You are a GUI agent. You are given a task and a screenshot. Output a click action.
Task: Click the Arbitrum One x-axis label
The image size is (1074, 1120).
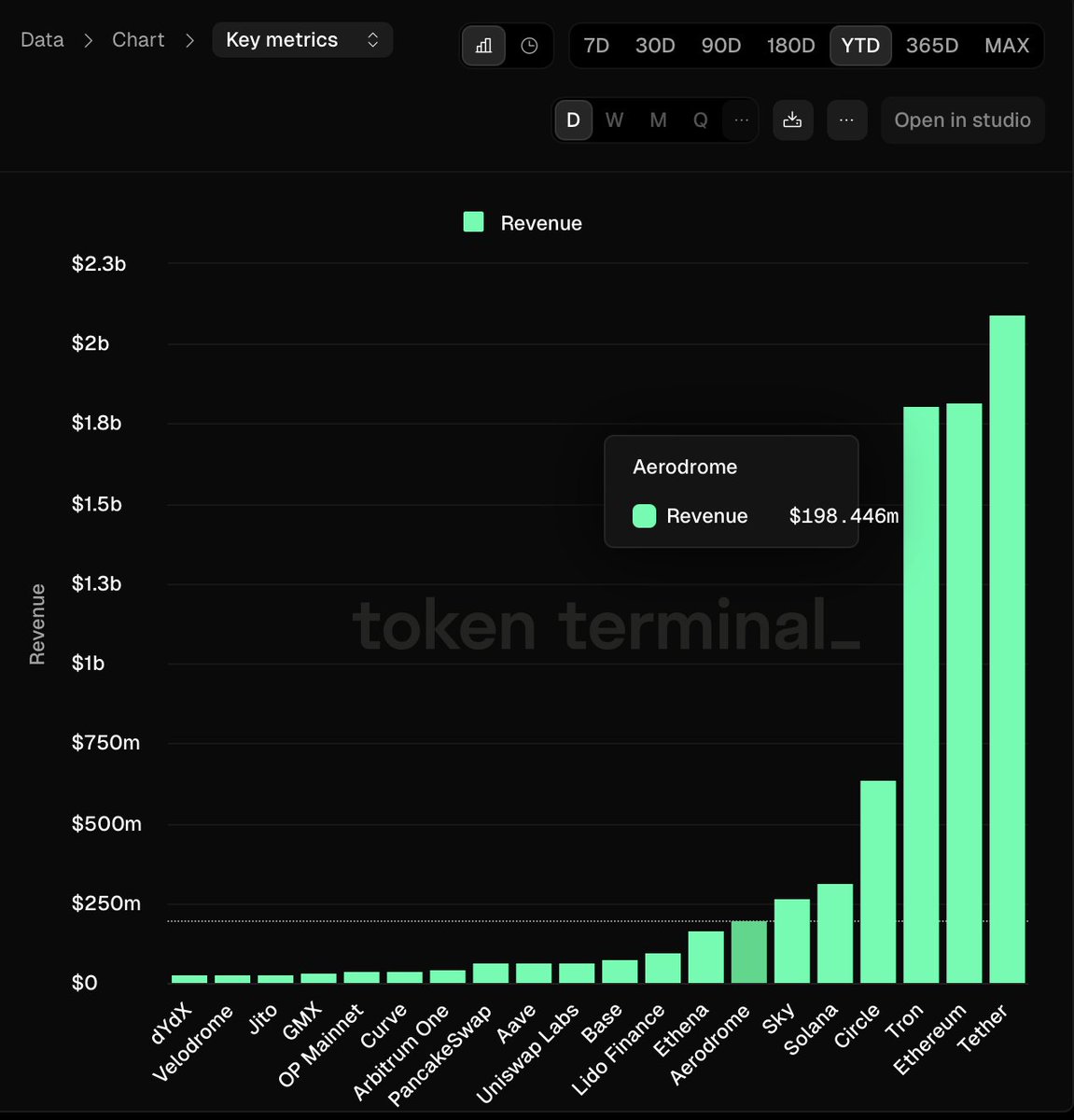[401, 1052]
